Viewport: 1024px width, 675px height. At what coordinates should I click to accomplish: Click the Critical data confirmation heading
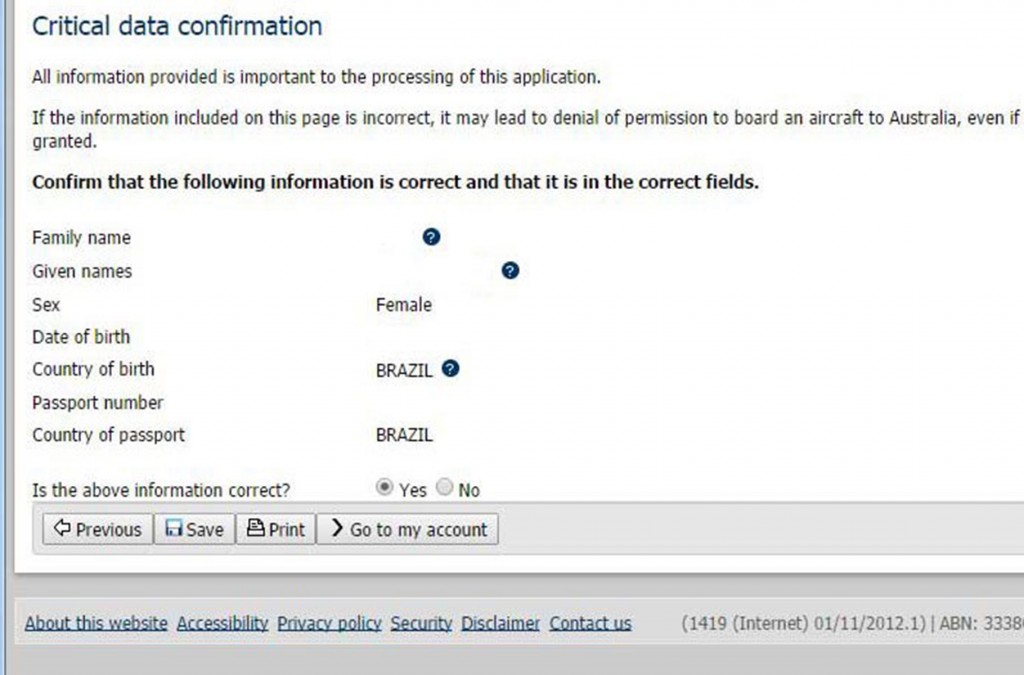(177, 26)
